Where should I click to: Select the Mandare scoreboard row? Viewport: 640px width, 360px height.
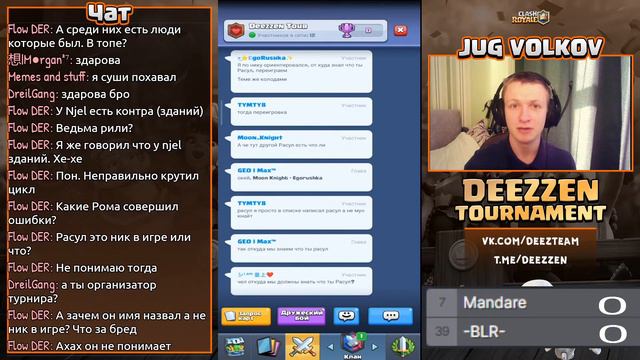click(x=533, y=303)
